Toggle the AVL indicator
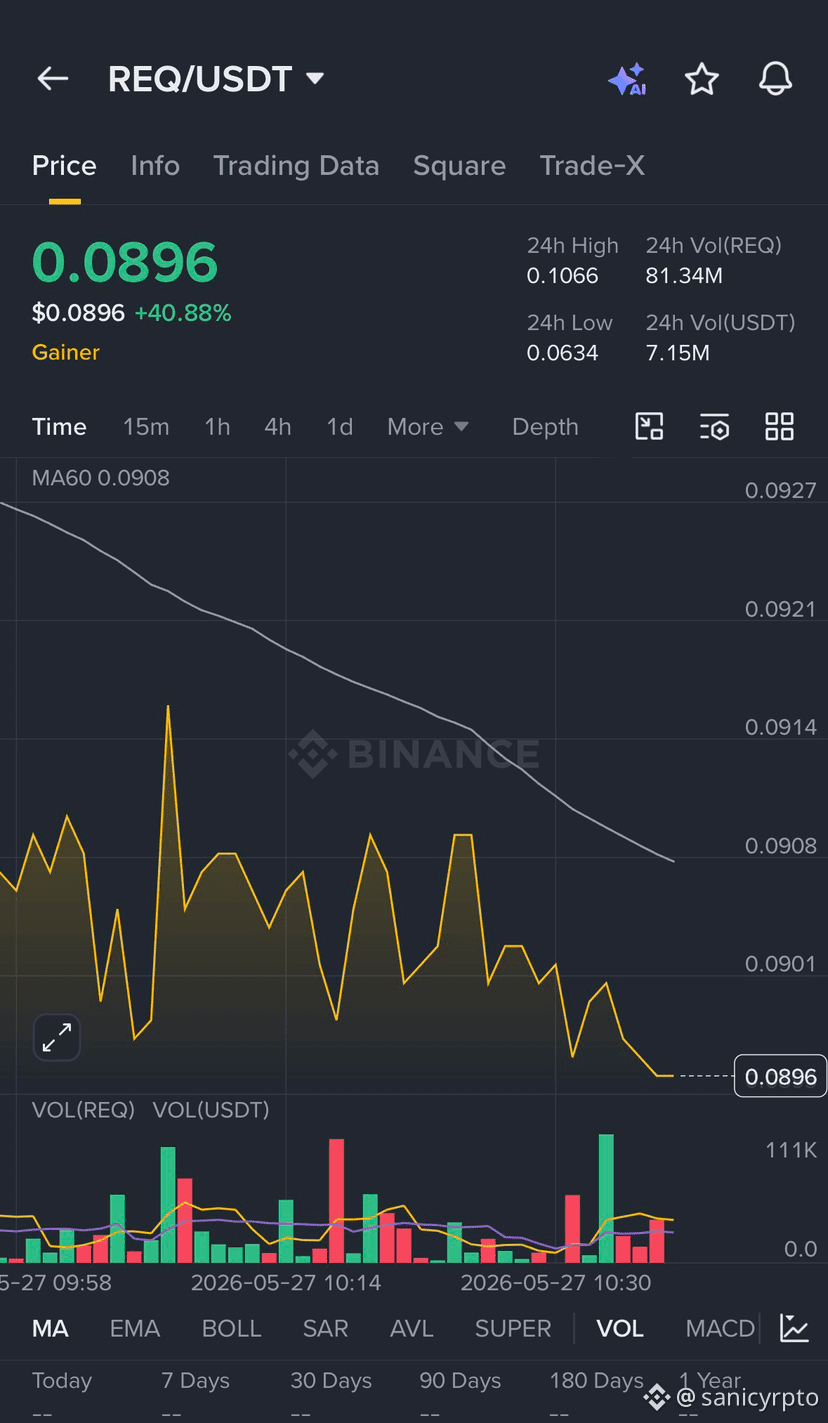 411,1328
